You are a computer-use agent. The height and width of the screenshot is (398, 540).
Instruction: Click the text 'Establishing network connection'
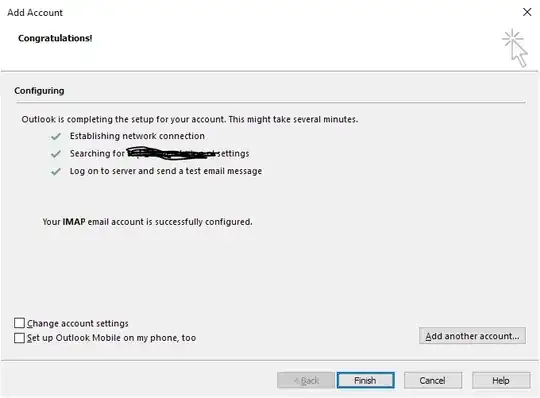click(137, 136)
